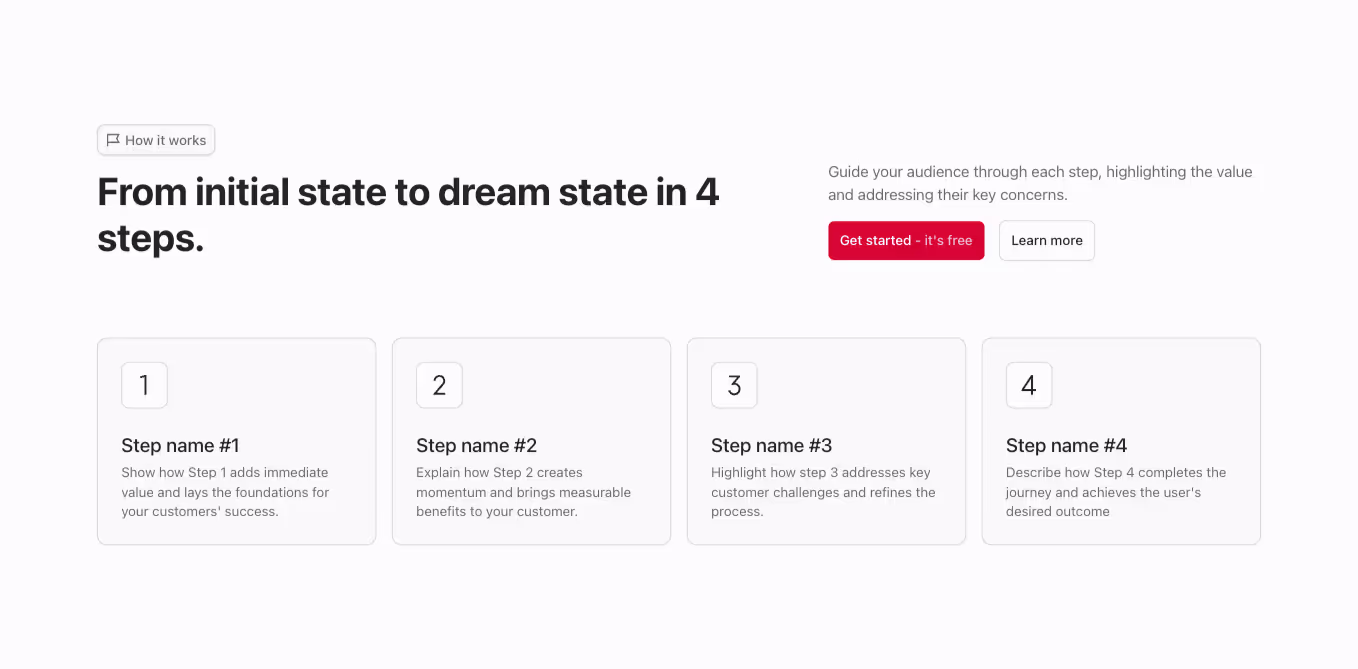Click the main headline about dream state
Screen dimensions: 1358x669
click(408, 214)
